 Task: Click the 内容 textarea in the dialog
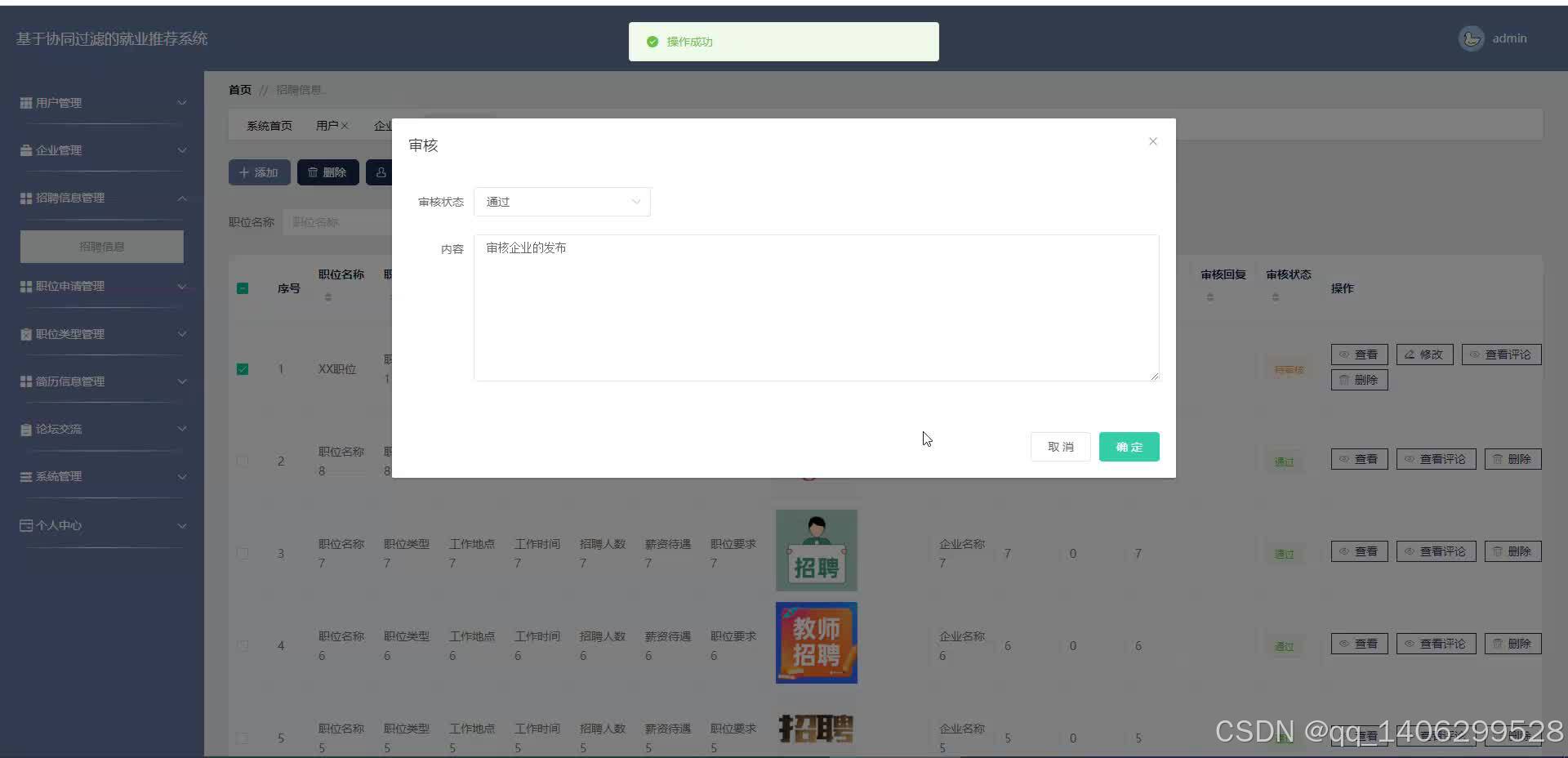(816, 308)
